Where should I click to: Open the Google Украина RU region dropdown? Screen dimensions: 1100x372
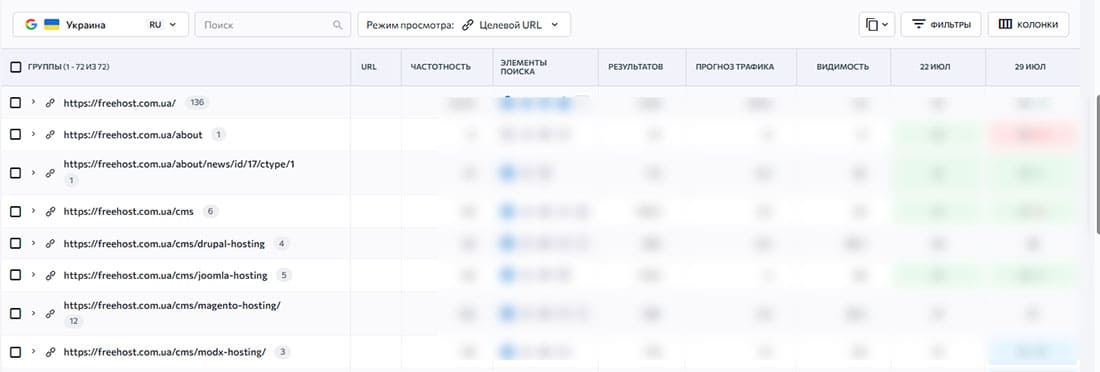coord(100,25)
